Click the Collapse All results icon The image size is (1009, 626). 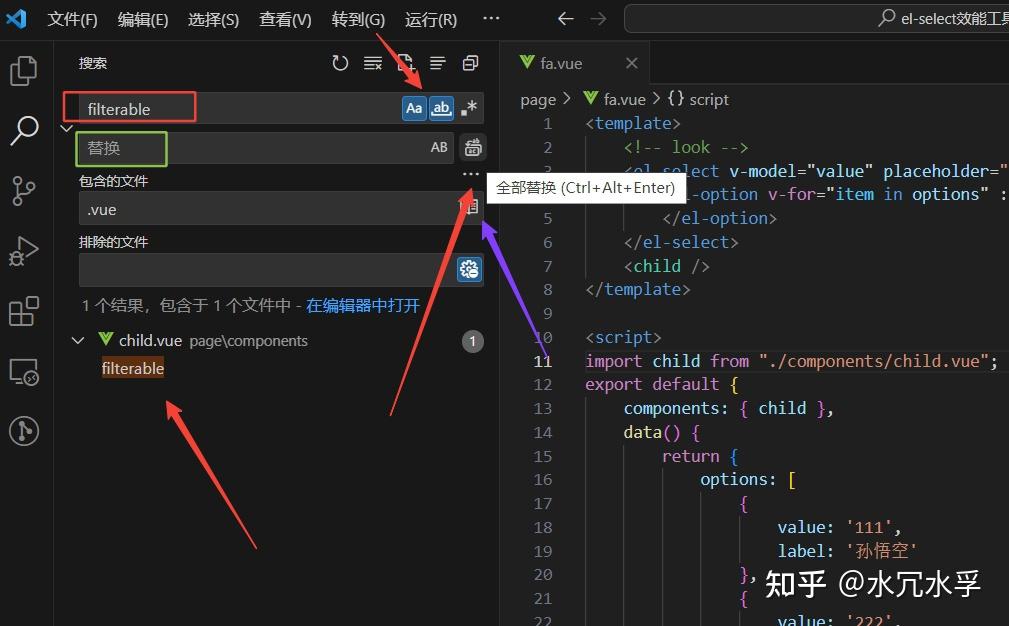(x=437, y=62)
